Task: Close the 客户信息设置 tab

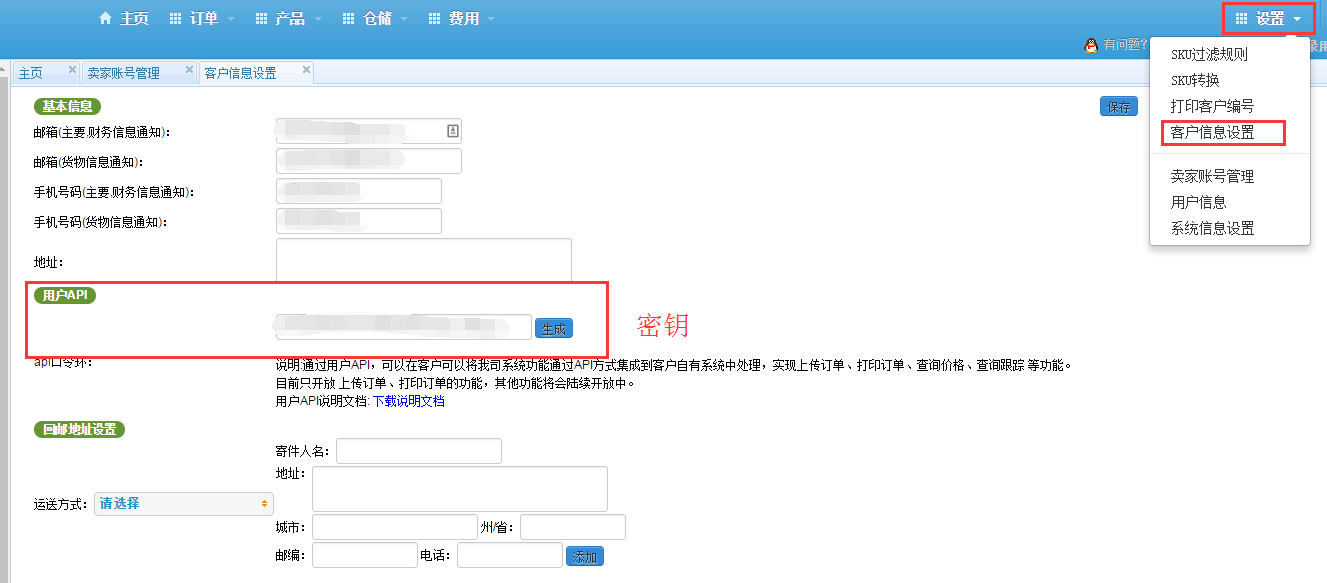Action: pos(306,71)
